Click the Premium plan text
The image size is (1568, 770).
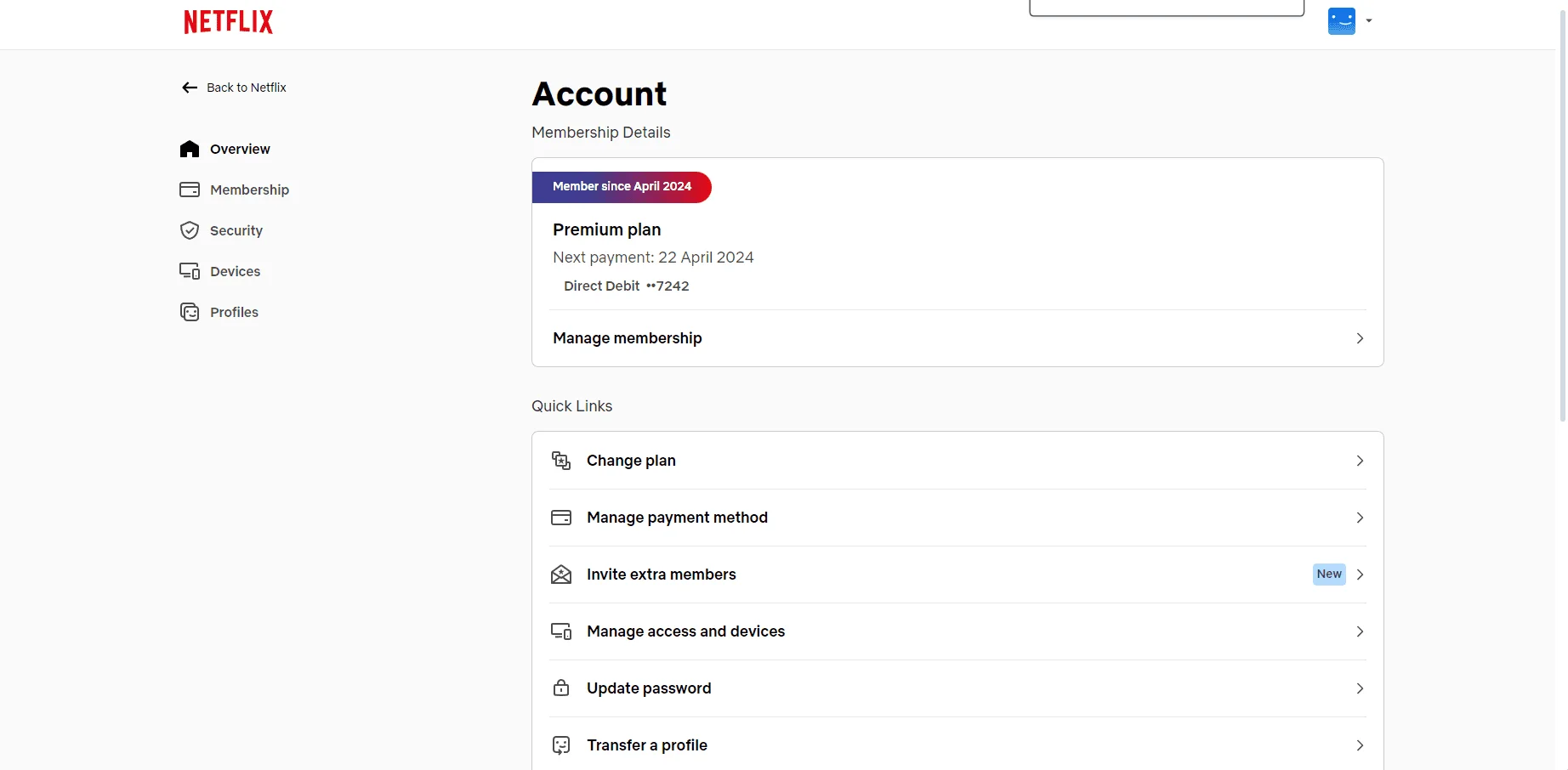606,229
